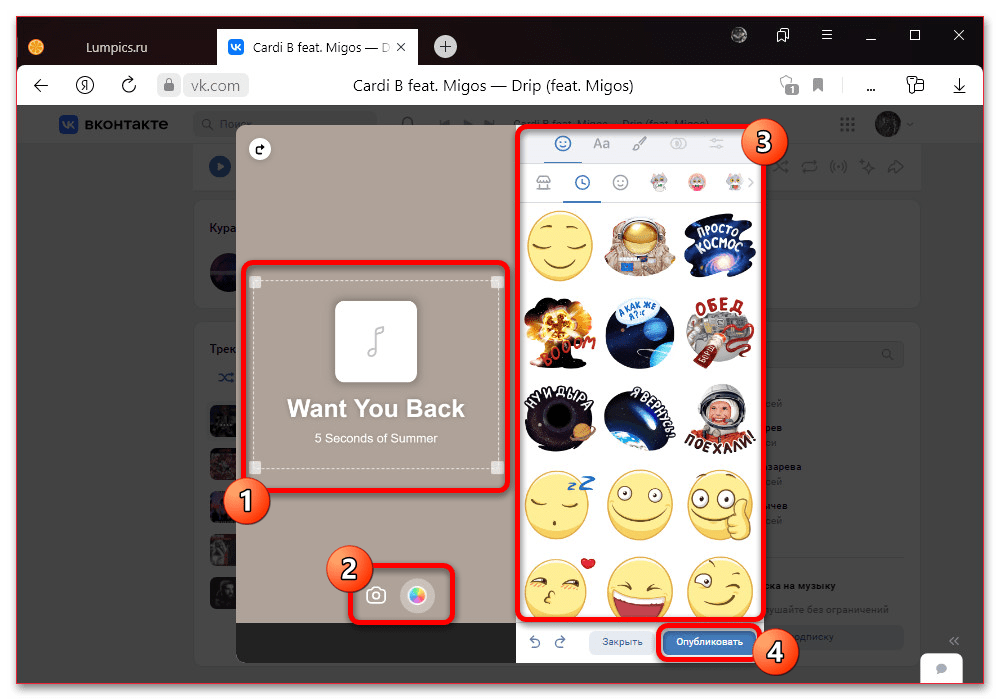Add the sleeping zZ smiley sticker
1000x700 pixels.
click(x=559, y=505)
